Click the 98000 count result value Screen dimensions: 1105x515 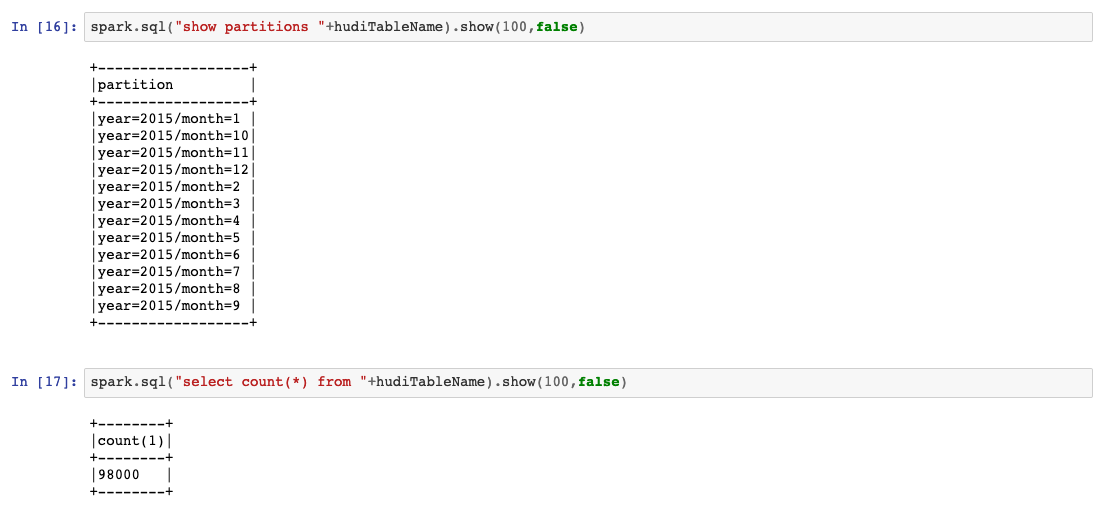pyautogui.click(x=118, y=474)
